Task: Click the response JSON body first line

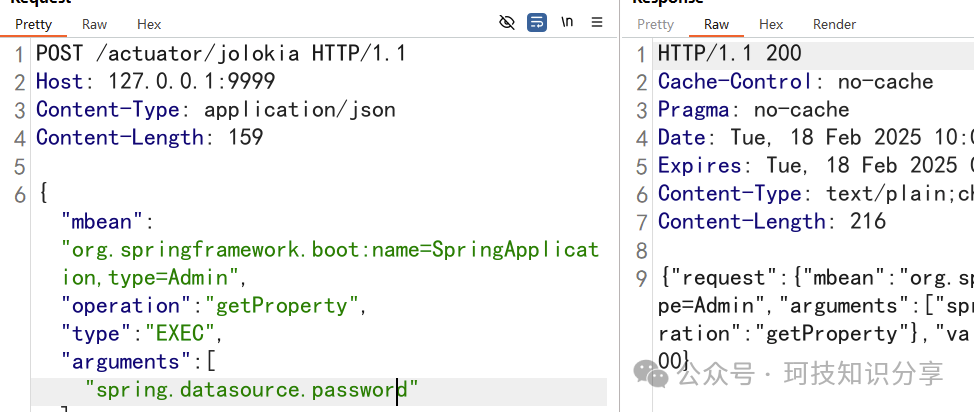Action: click(x=816, y=278)
